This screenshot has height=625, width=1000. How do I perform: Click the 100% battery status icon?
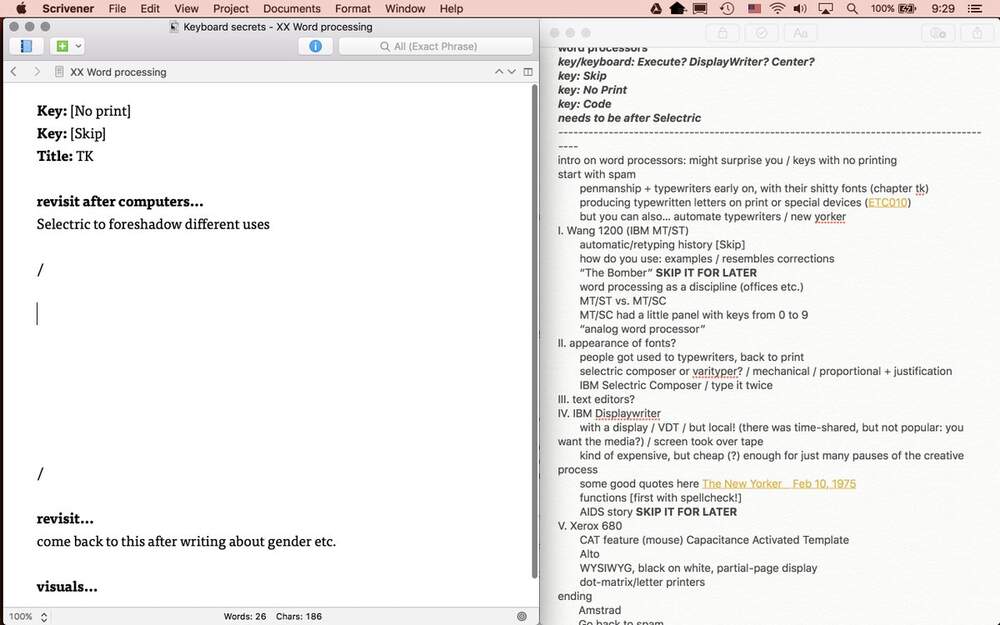(x=893, y=8)
